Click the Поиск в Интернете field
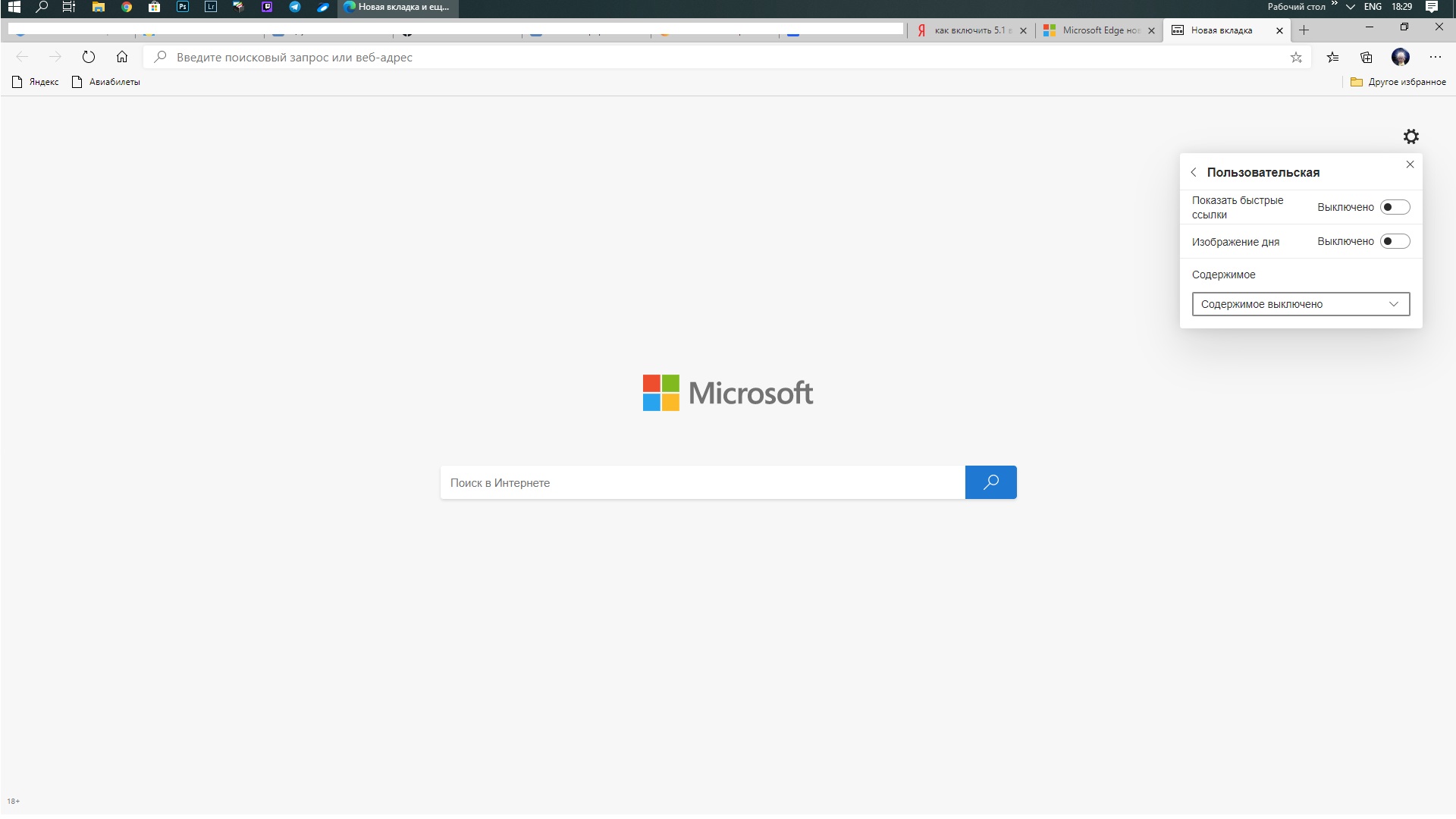The image size is (1456, 819). [702, 482]
